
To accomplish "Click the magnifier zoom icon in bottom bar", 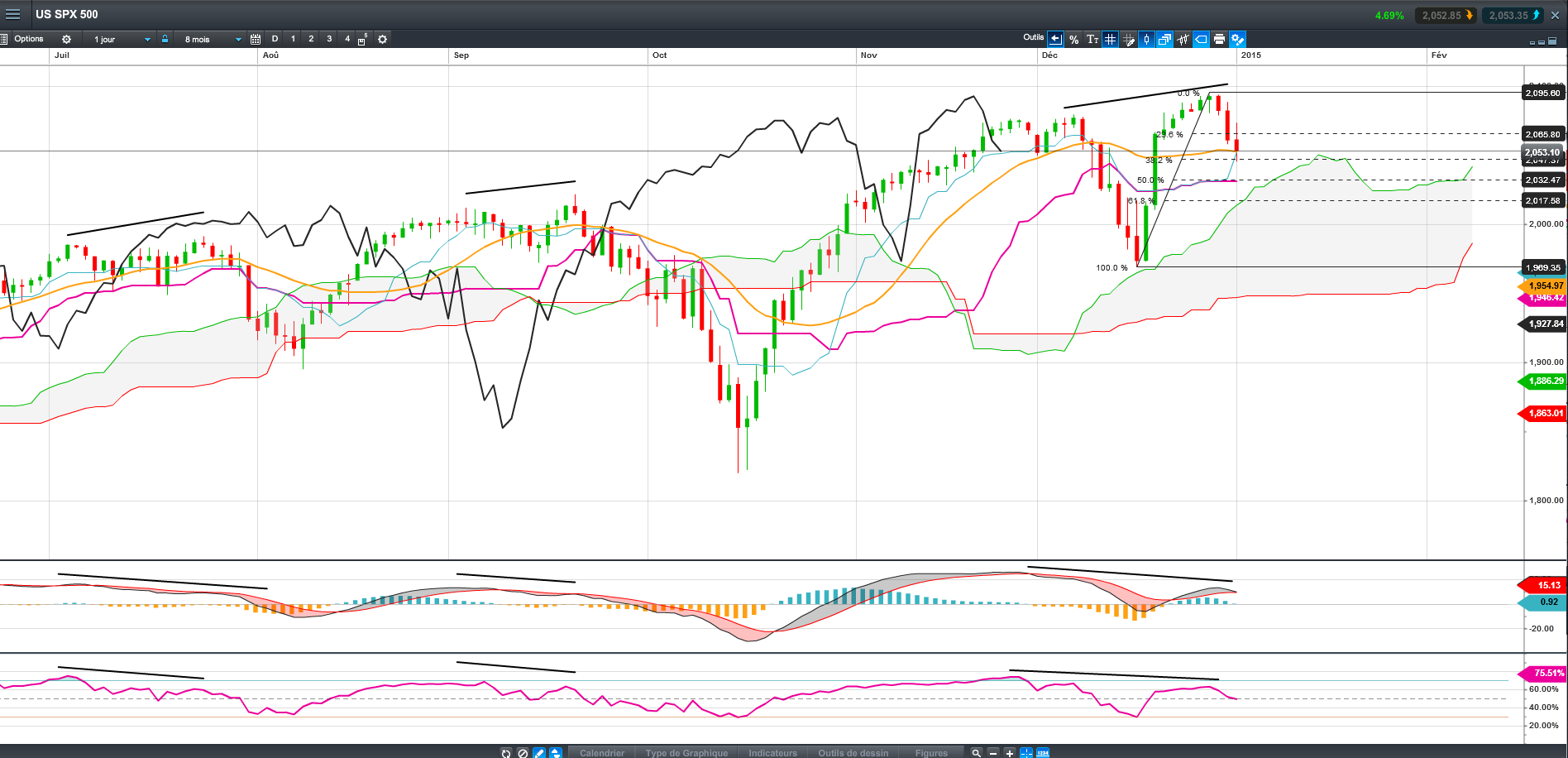I will pyautogui.click(x=976, y=753).
